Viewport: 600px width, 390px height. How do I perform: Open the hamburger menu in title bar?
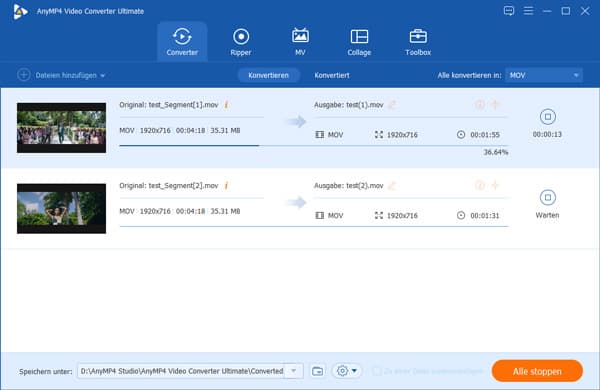click(x=528, y=11)
